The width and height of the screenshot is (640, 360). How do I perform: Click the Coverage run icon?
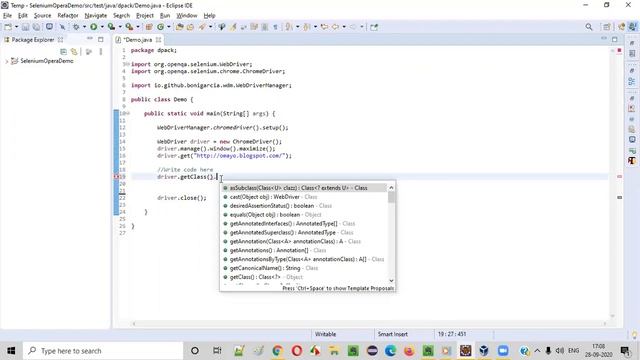[x=111, y=27]
